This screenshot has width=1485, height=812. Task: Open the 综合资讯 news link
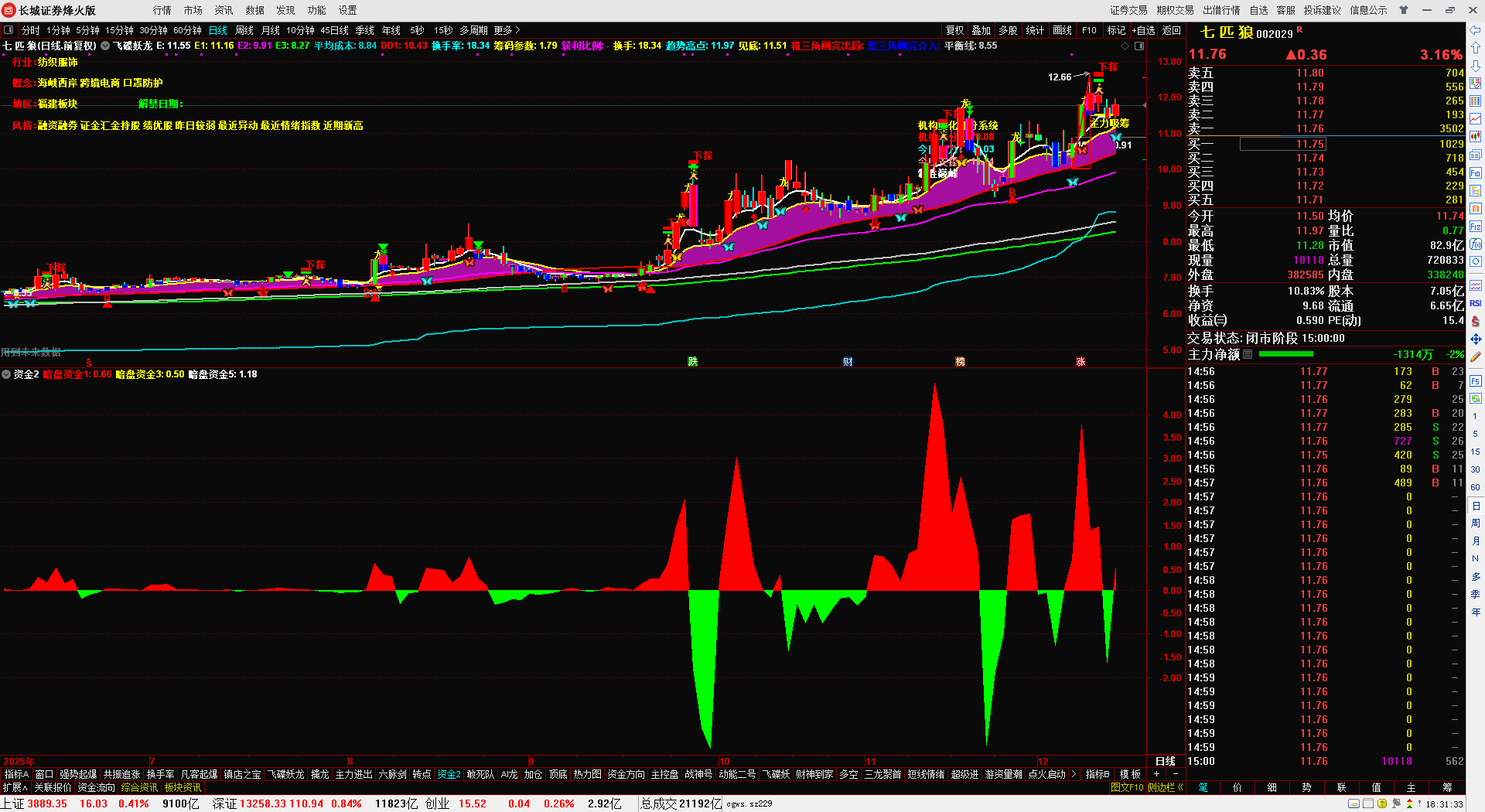[139, 787]
